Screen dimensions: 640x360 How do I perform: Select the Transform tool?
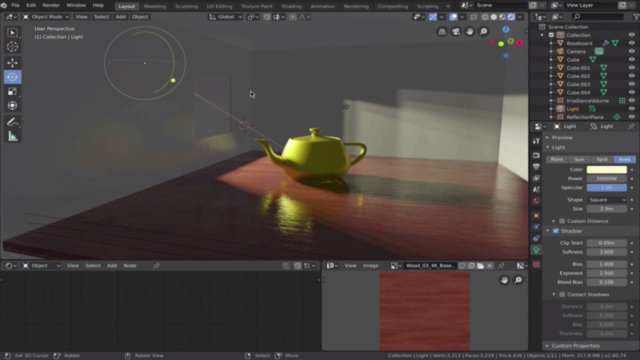click(x=12, y=105)
